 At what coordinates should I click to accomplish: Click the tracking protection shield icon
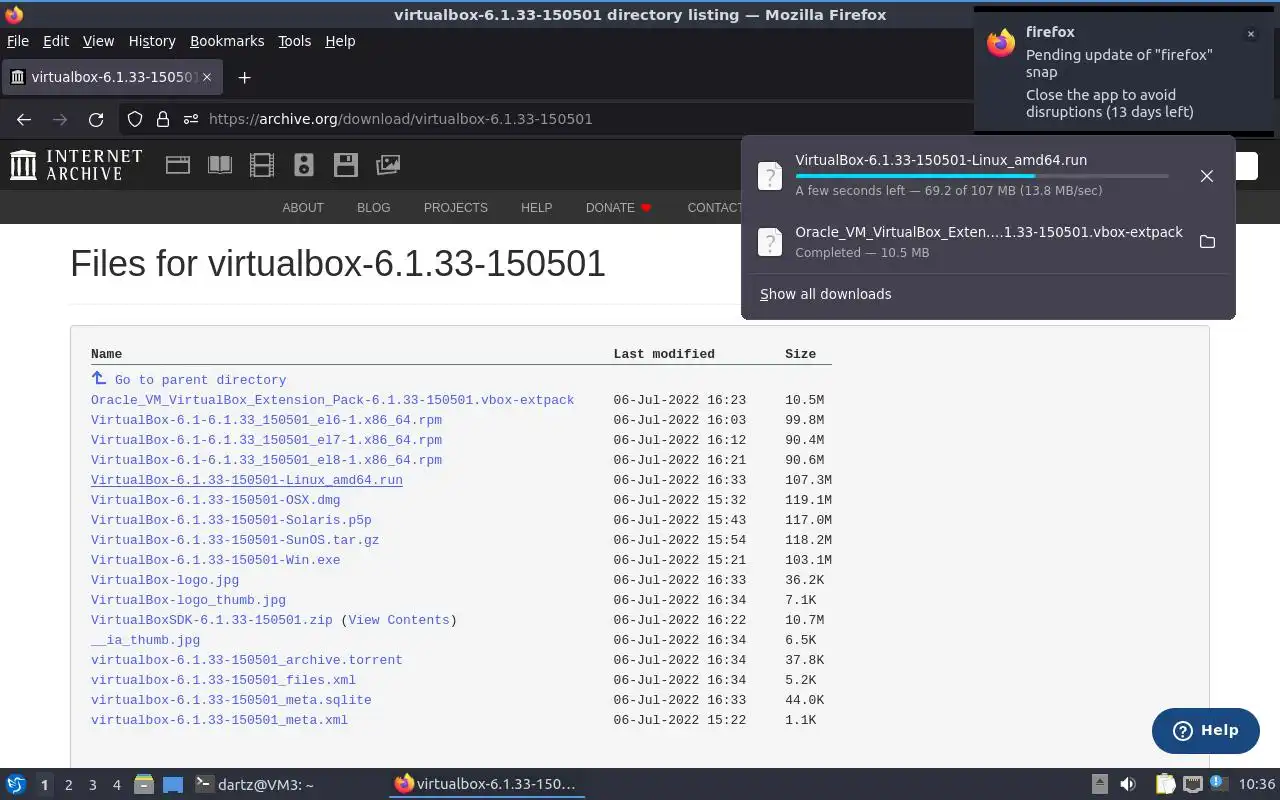[135, 119]
